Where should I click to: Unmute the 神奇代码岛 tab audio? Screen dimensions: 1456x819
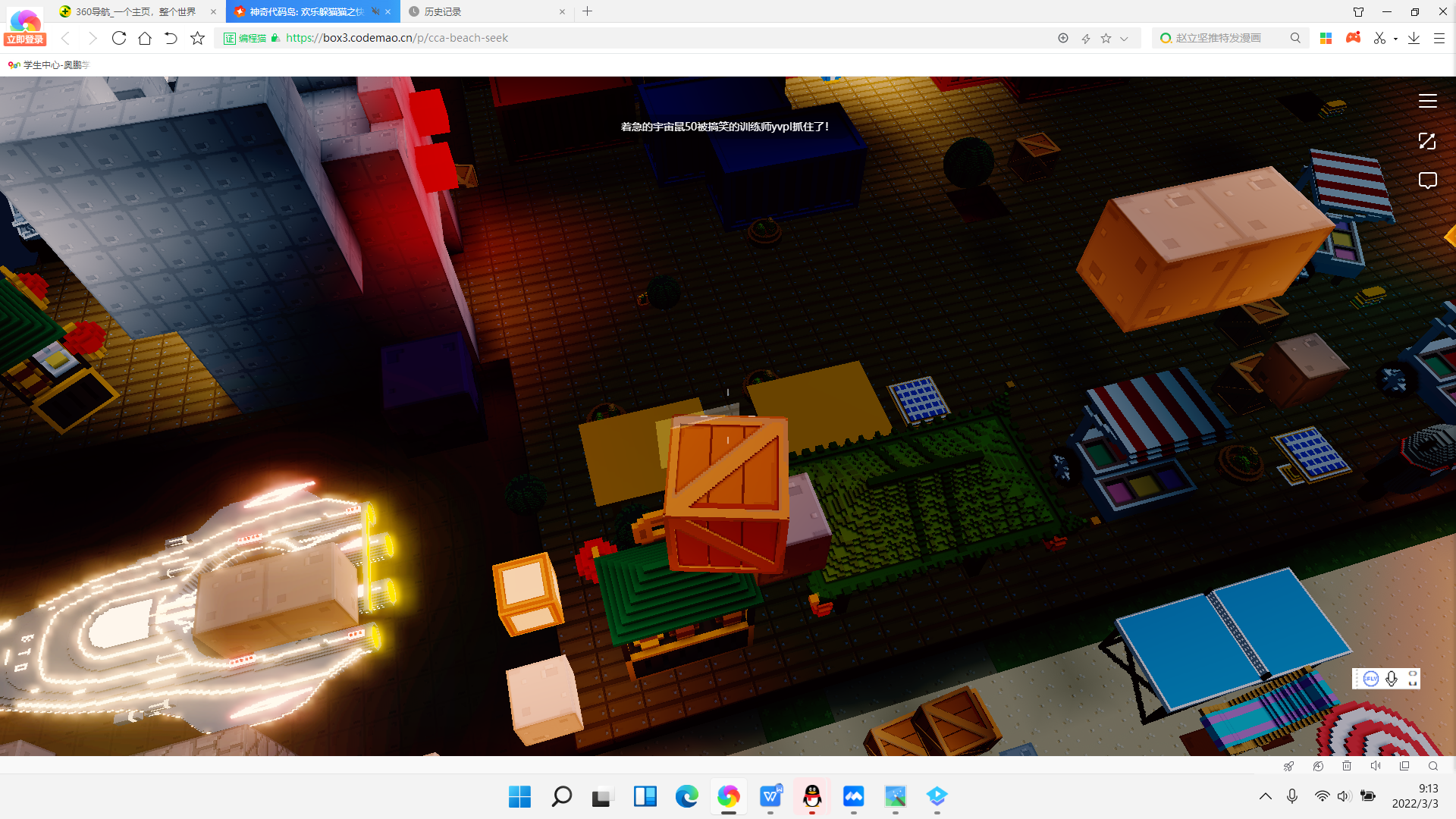coord(375,11)
